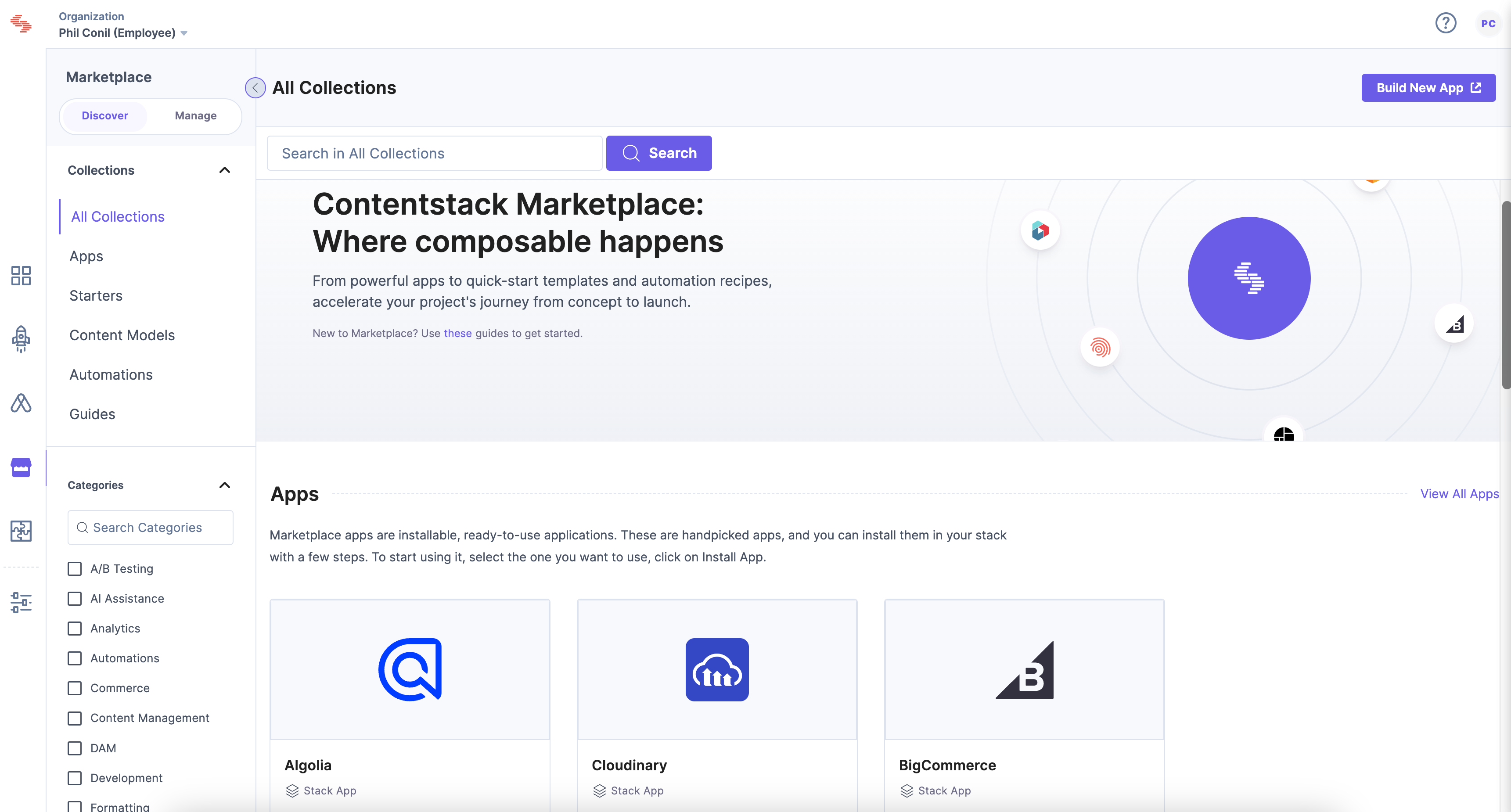Viewport: 1511px width, 812px height.
Task: Open the organization switcher dropdown
Action: pos(183,33)
